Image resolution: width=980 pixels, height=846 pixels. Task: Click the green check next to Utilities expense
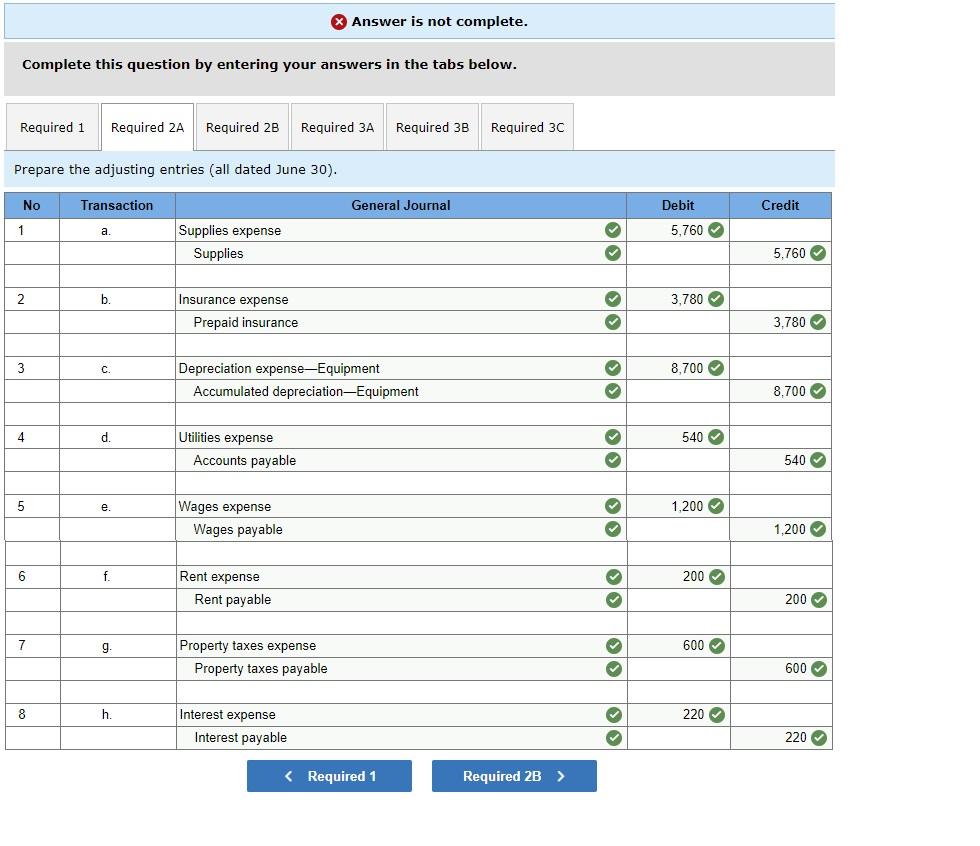click(613, 437)
